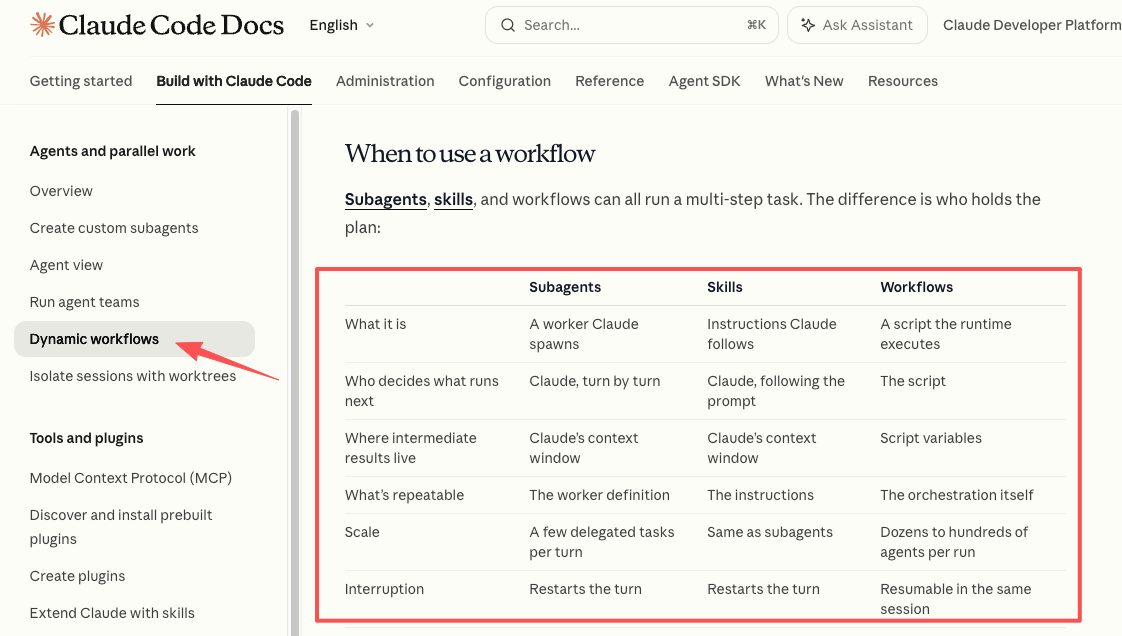Click the 'Interruption' row label
Image resolution: width=1122 pixels, height=636 pixels.
click(x=384, y=589)
